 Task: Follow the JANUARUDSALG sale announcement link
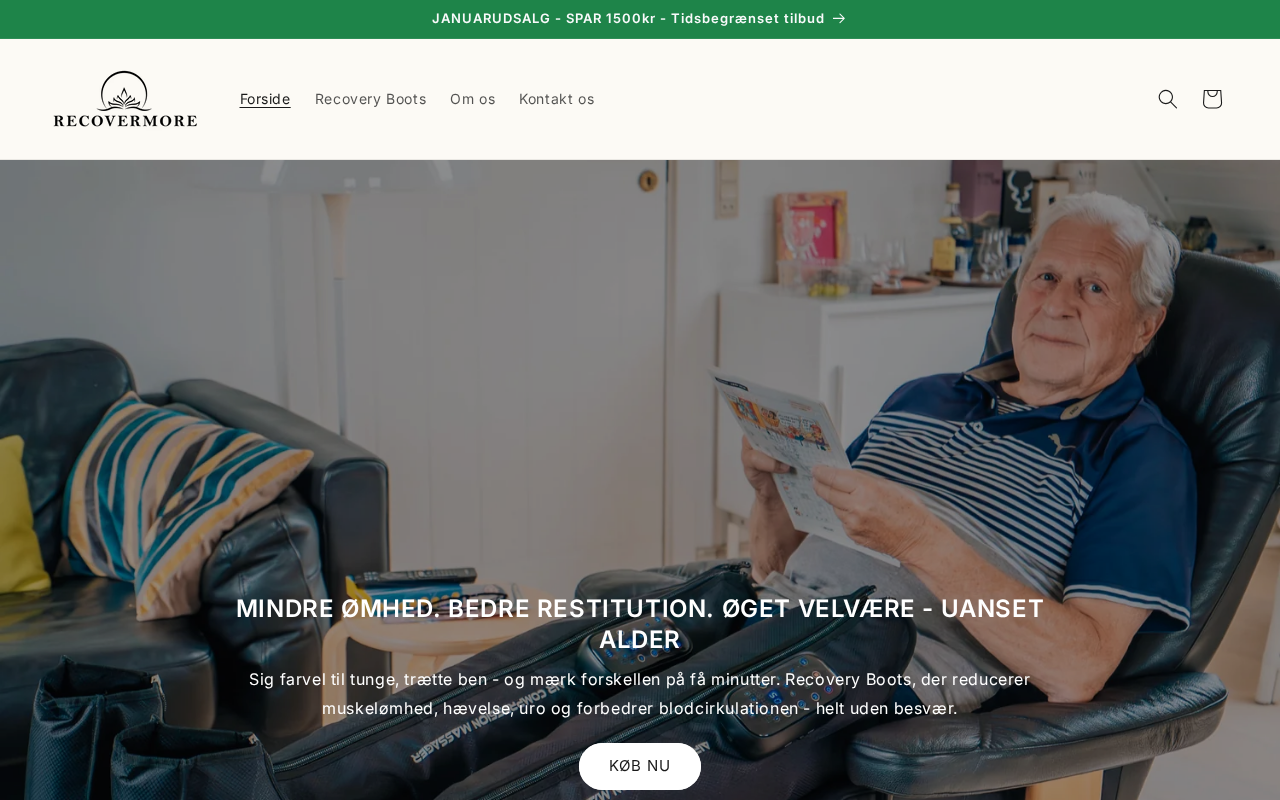click(628, 18)
